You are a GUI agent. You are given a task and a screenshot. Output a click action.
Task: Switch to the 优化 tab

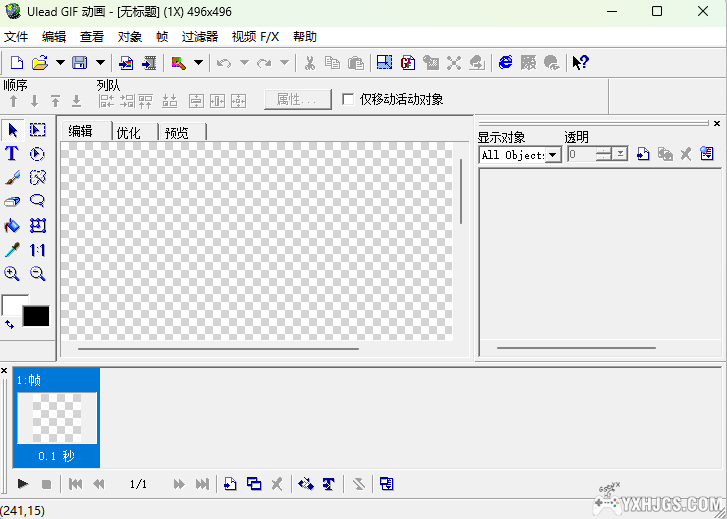134,133
